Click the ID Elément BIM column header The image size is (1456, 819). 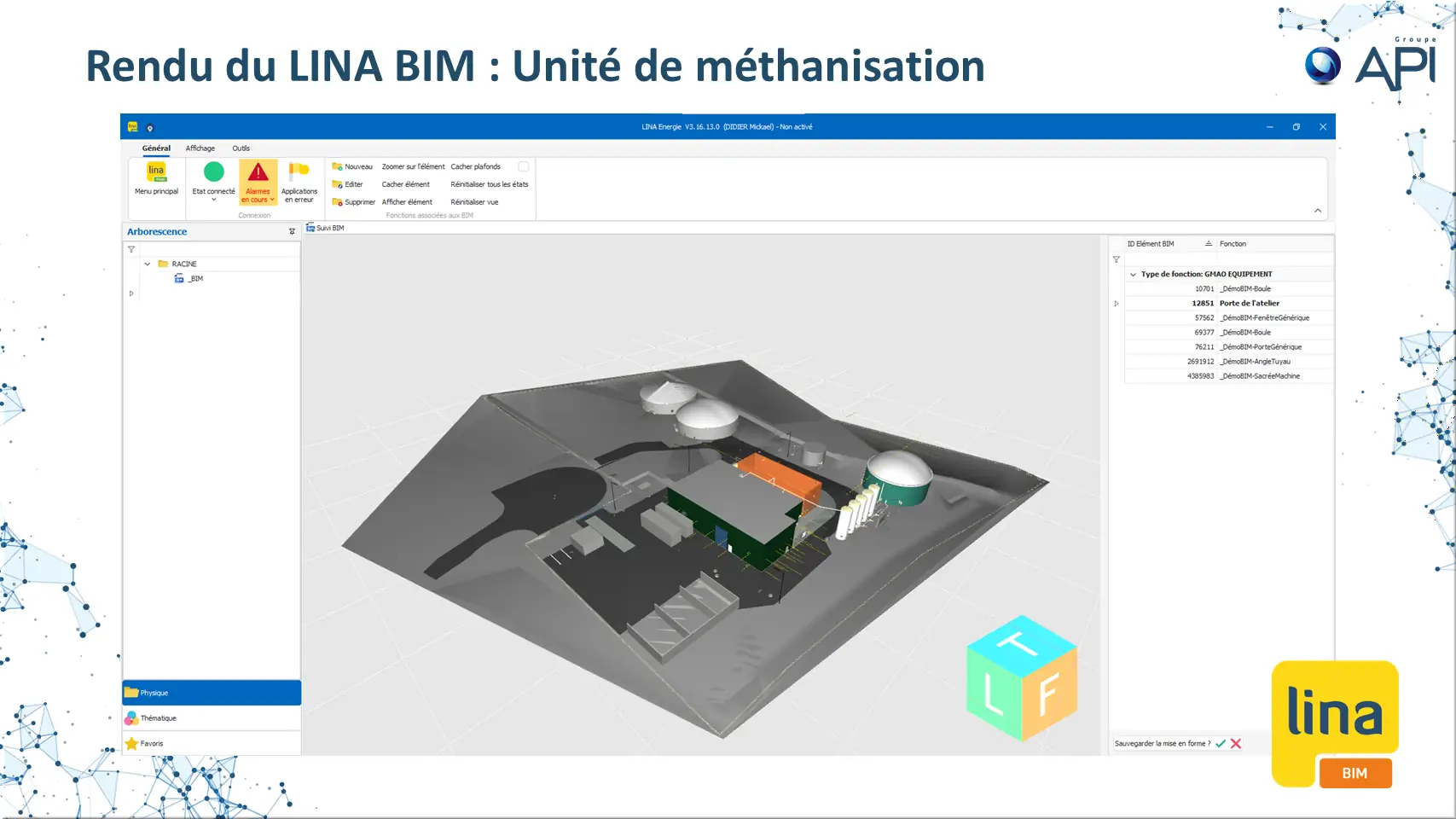coord(1169,244)
